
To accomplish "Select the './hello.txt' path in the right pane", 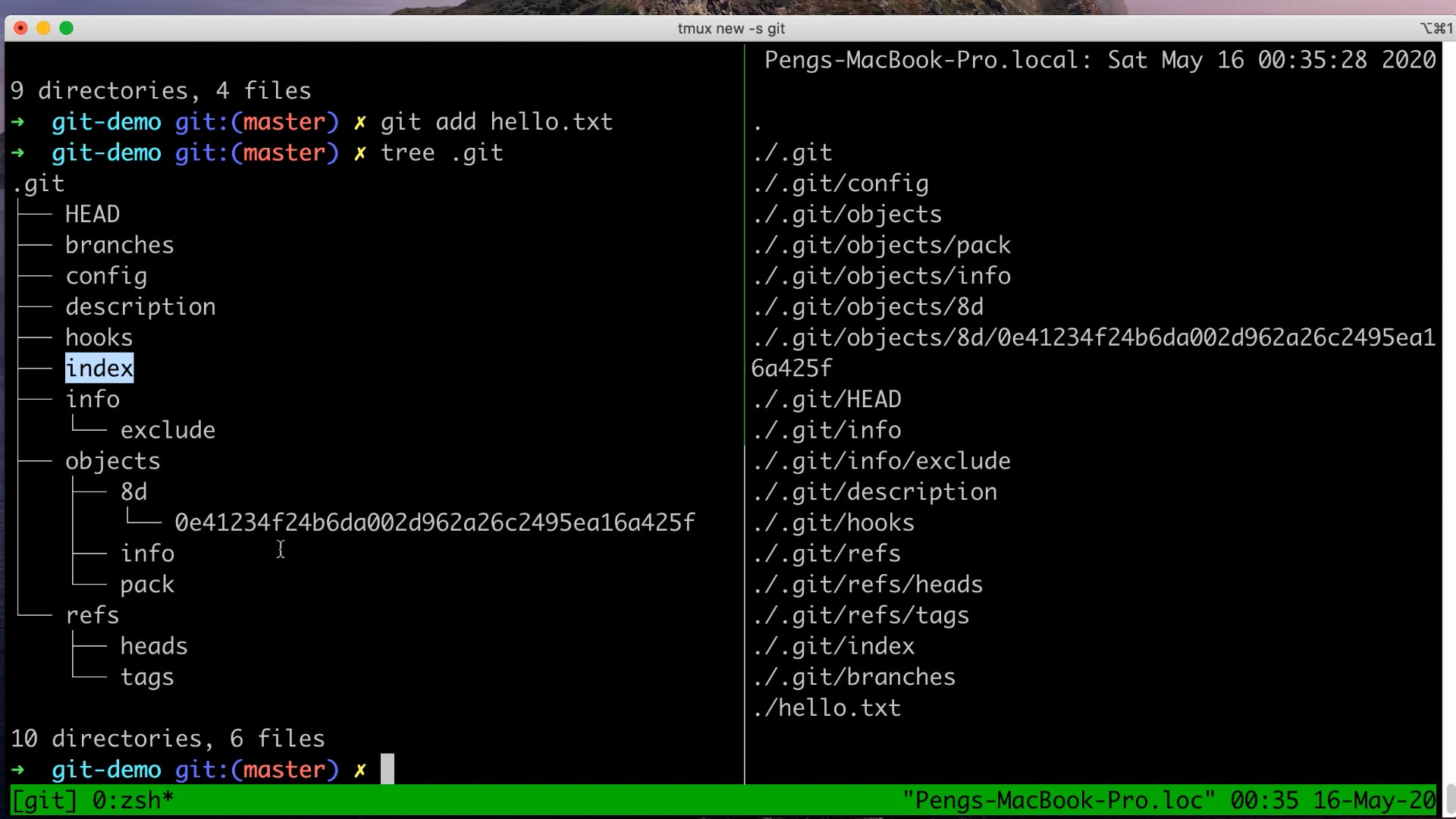I will [827, 707].
